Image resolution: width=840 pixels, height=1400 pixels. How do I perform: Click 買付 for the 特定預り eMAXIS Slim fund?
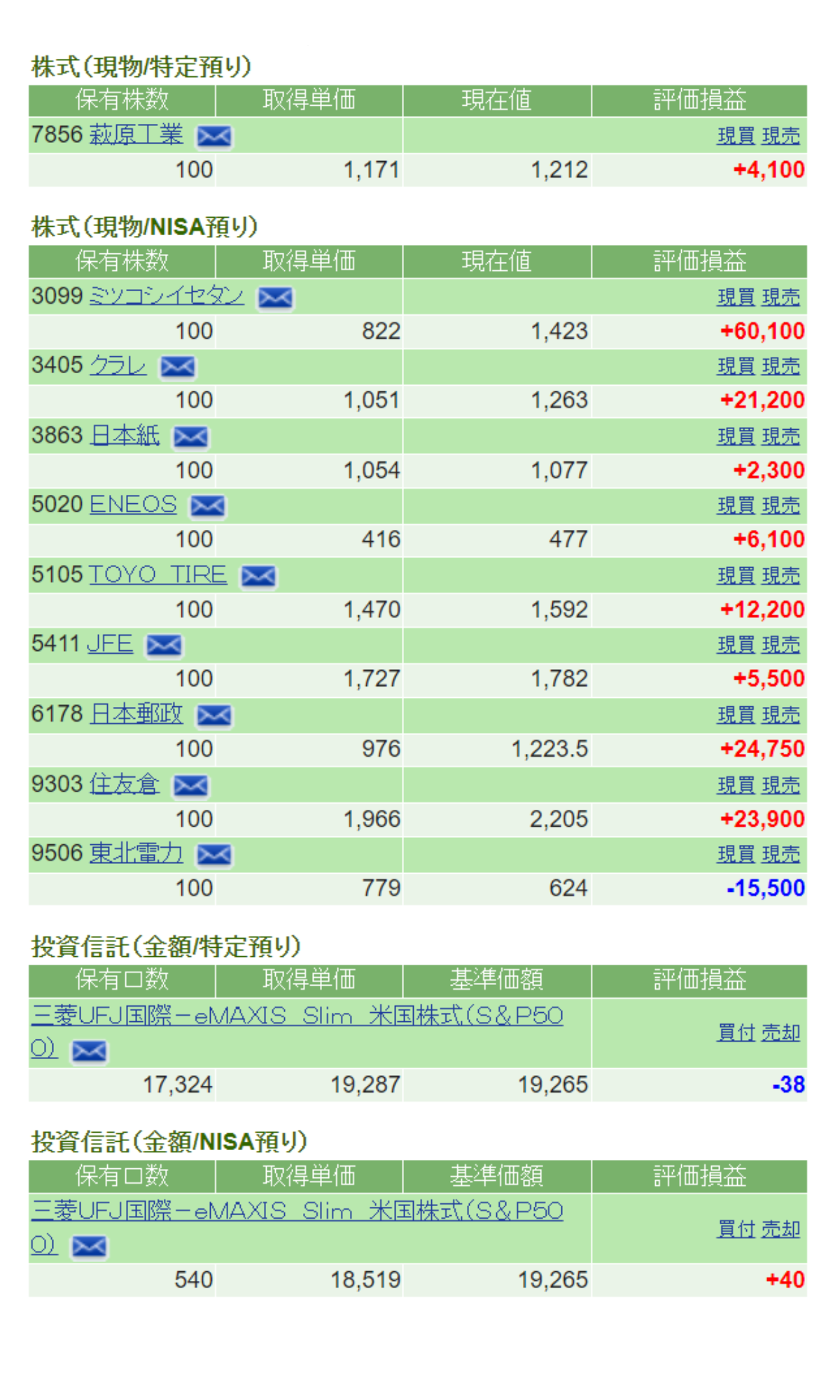tap(736, 1032)
